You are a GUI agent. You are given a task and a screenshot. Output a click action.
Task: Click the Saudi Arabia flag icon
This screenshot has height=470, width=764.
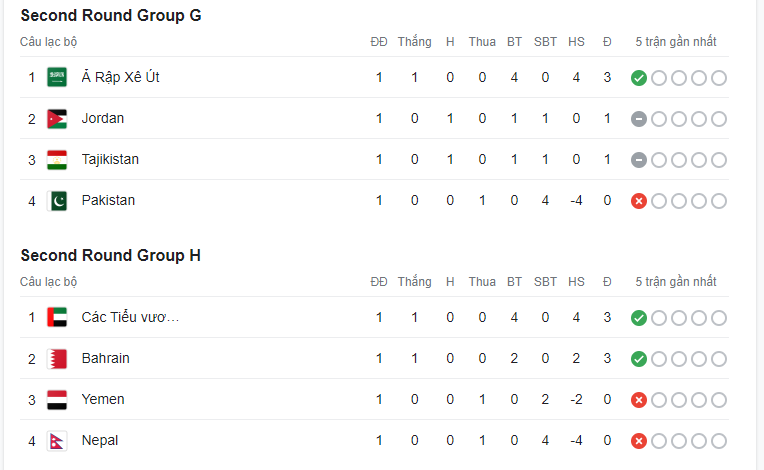tap(57, 77)
